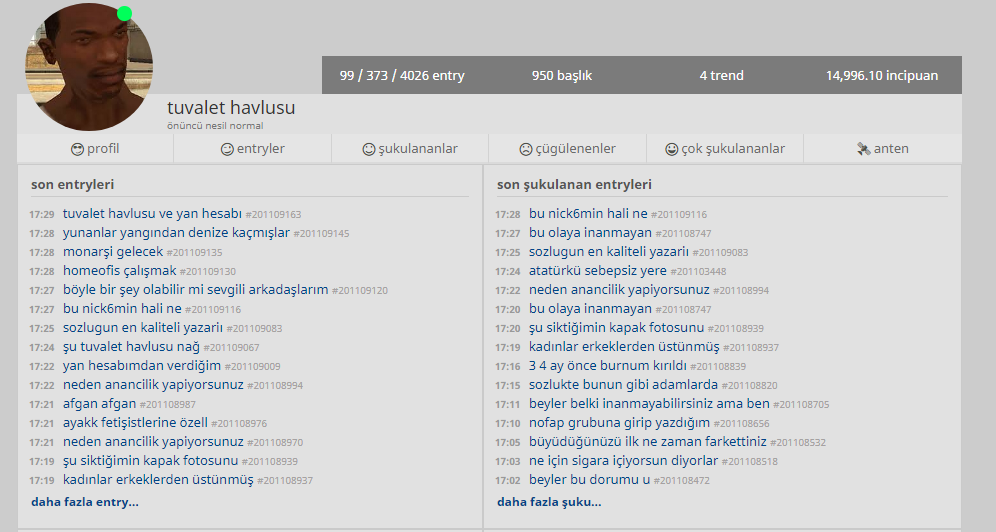
Task: Open the çügülenenler tab
Action: pos(567,149)
